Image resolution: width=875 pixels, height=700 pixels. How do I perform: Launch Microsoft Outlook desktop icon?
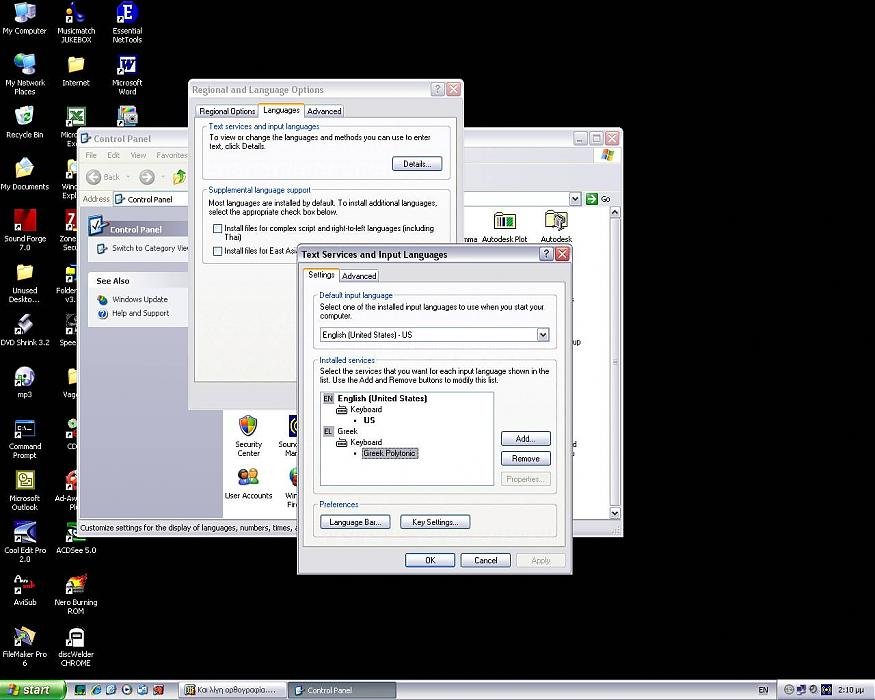pyautogui.click(x=25, y=490)
